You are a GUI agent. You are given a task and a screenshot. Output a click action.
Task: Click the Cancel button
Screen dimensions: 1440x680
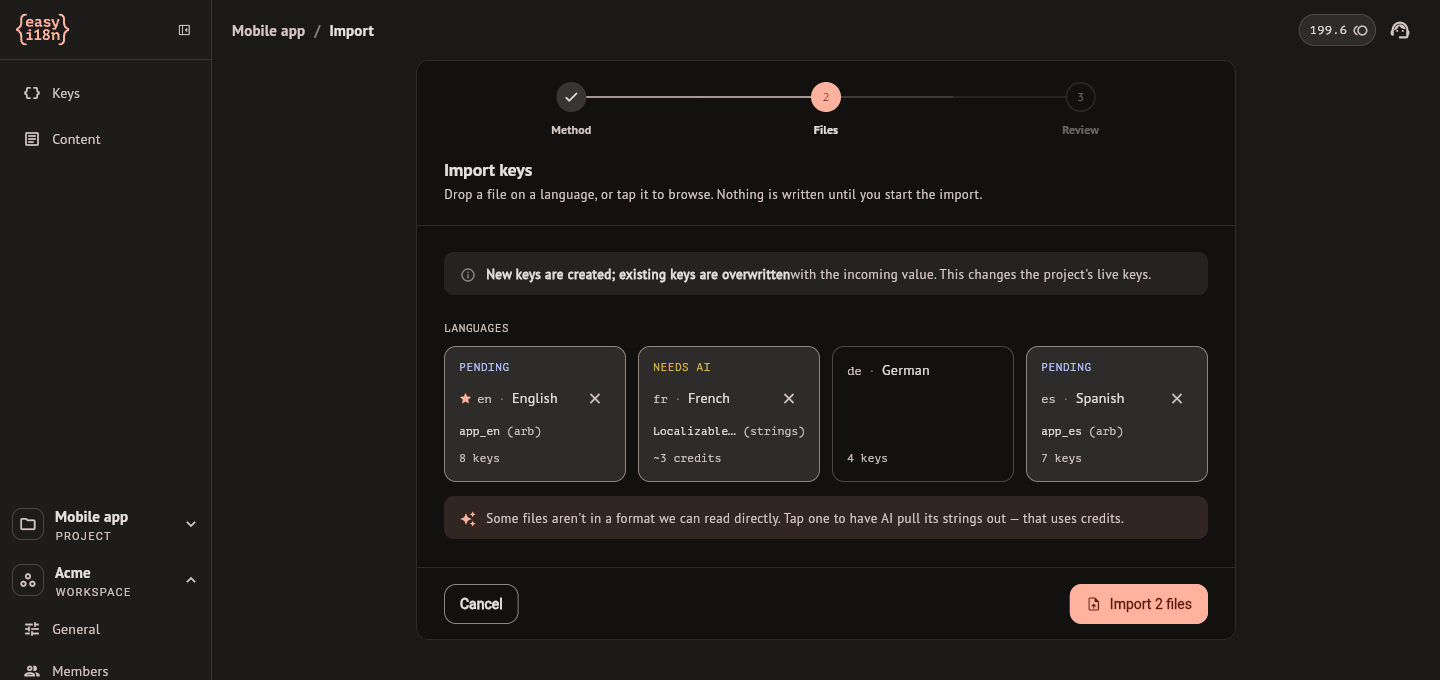[x=481, y=604]
